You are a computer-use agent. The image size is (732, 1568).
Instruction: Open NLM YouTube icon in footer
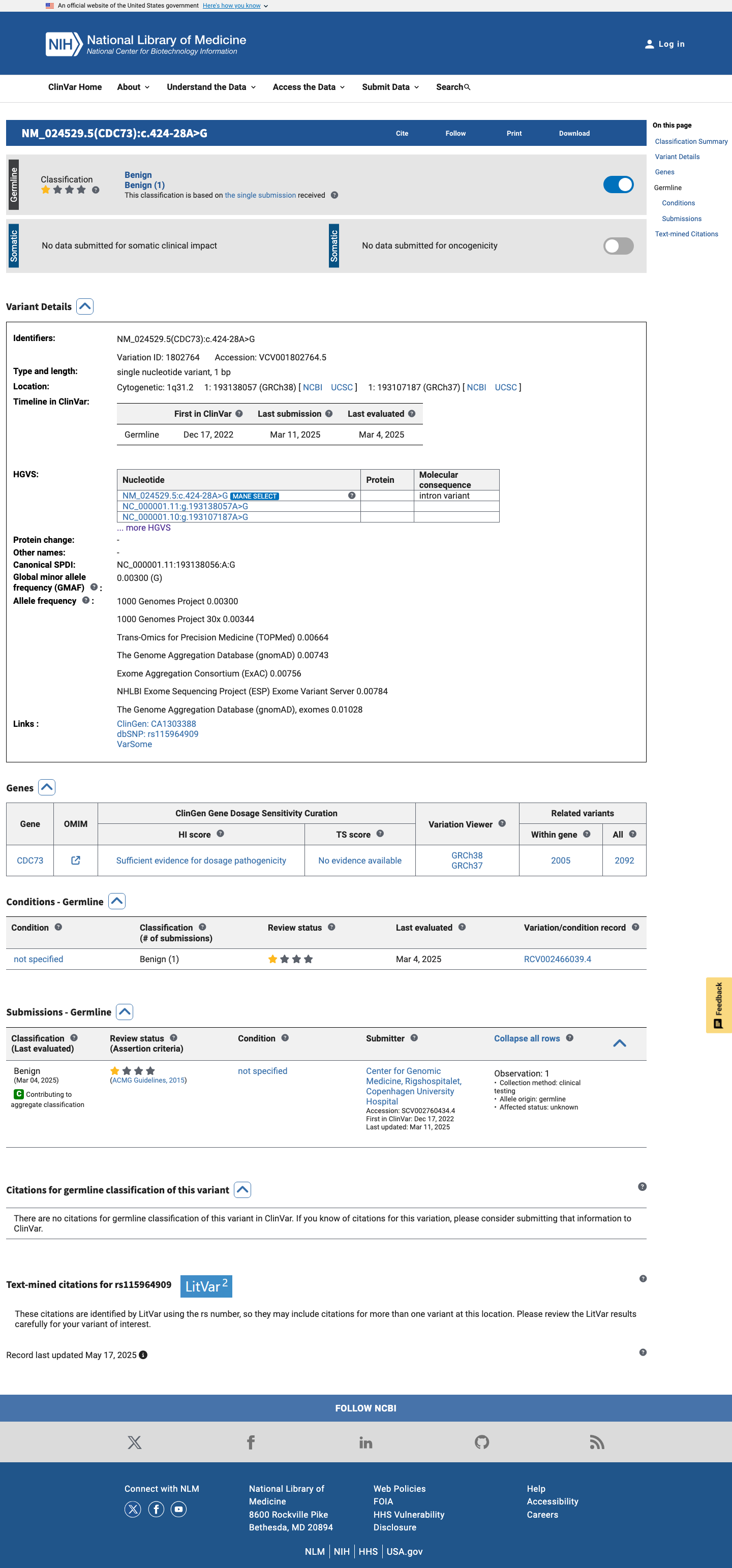pyautogui.click(x=178, y=1509)
